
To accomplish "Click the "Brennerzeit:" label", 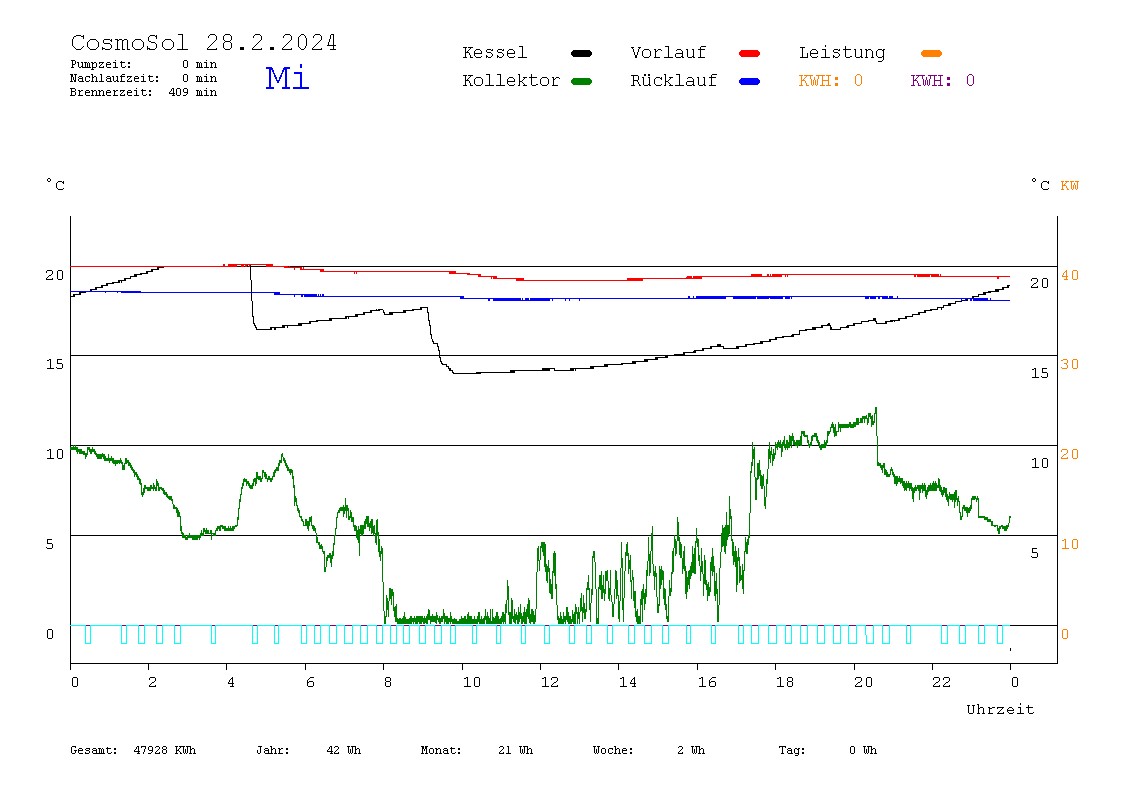I will tap(111, 92).
